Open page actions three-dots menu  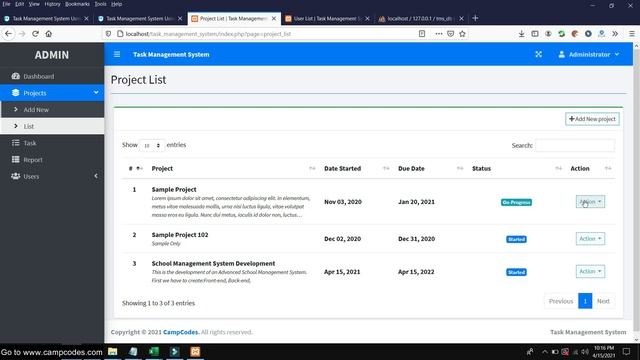(x=438, y=34)
